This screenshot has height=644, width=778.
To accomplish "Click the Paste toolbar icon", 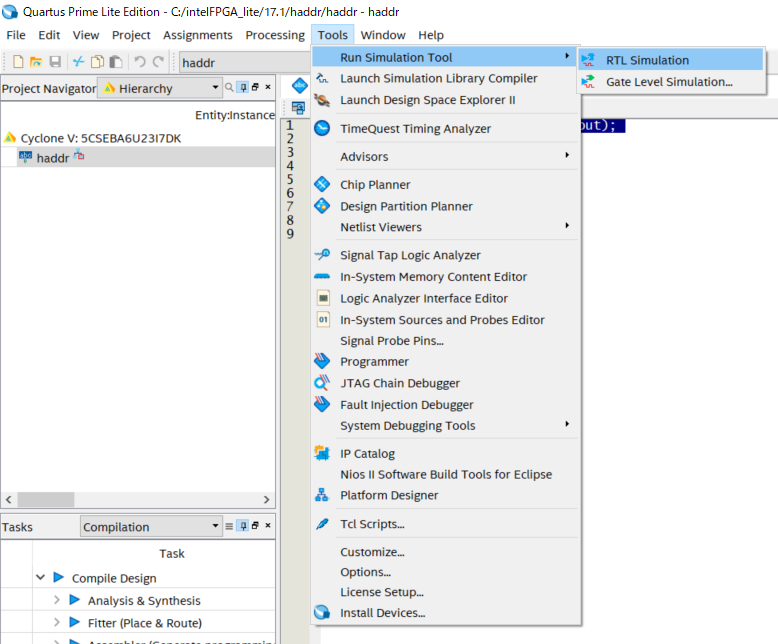I will [x=116, y=62].
